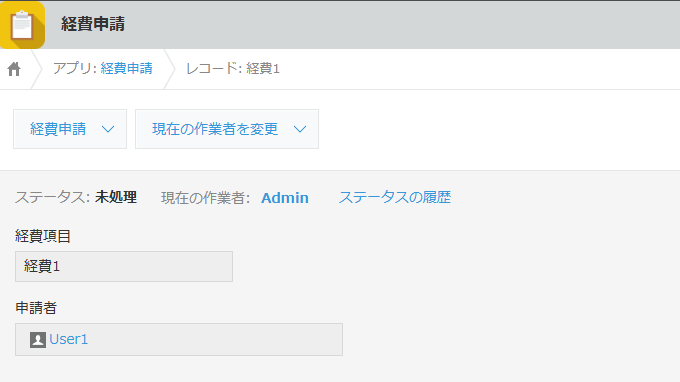680x382 pixels.
Task: Select the レコード: 経費1 breadcrumb item
Action: click(233, 69)
